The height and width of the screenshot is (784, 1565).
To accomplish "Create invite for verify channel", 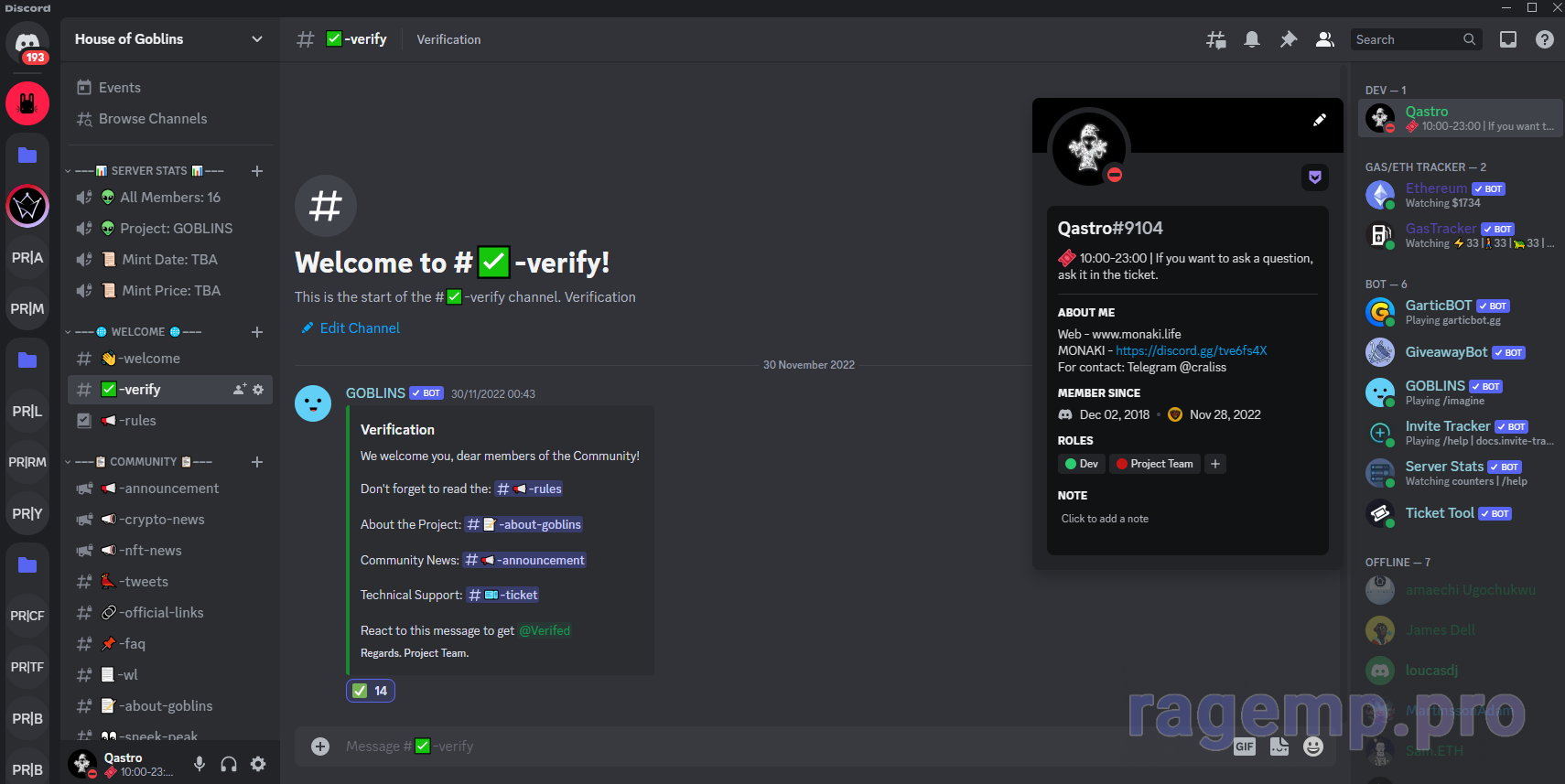I will coord(240,390).
